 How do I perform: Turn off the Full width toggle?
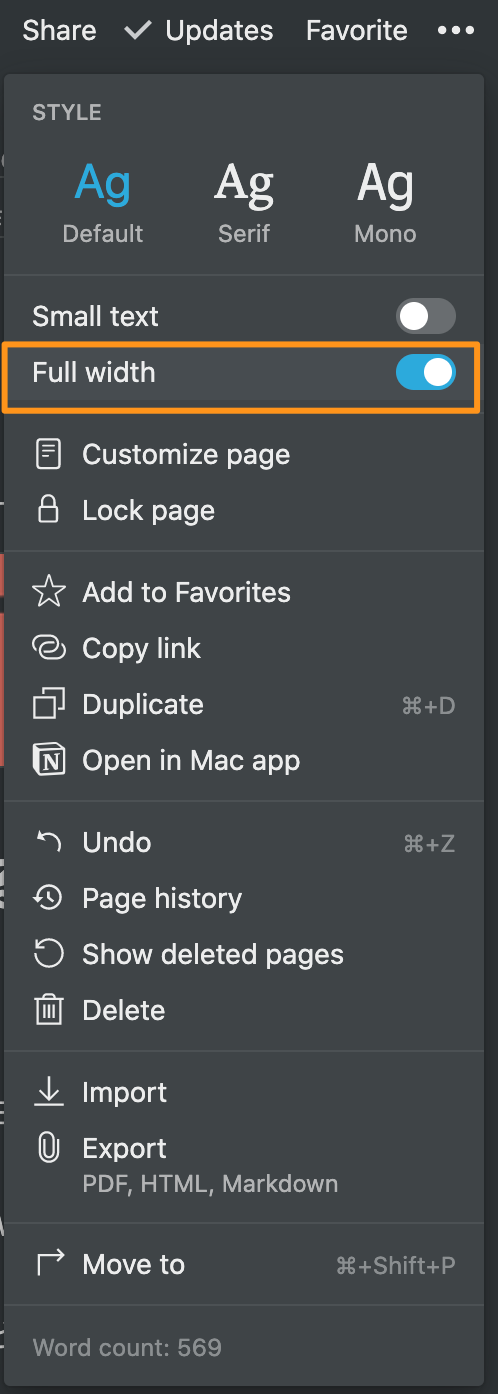(426, 373)
